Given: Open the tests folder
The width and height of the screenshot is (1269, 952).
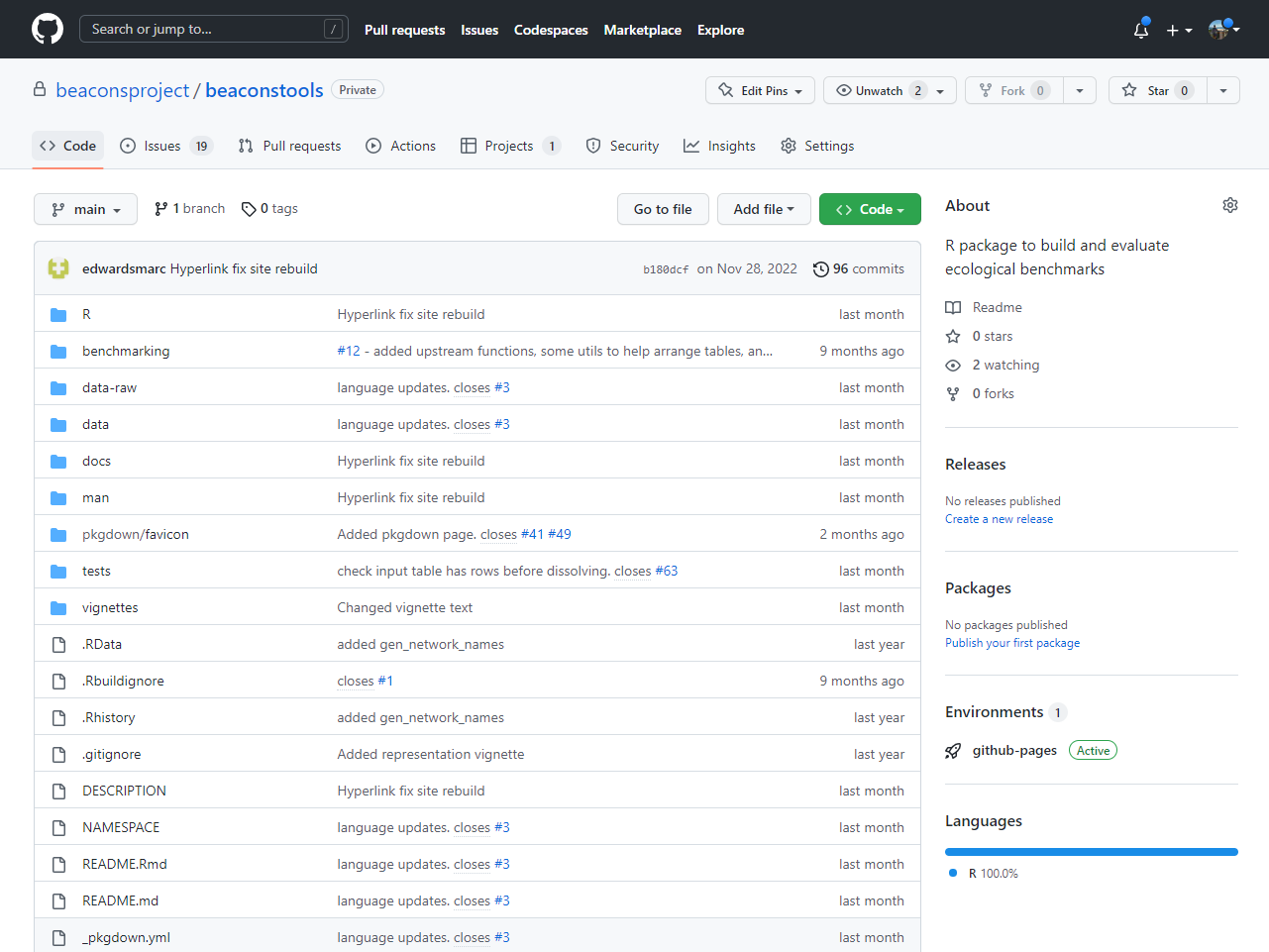Looking at the screenshot, I should [96, 571].
